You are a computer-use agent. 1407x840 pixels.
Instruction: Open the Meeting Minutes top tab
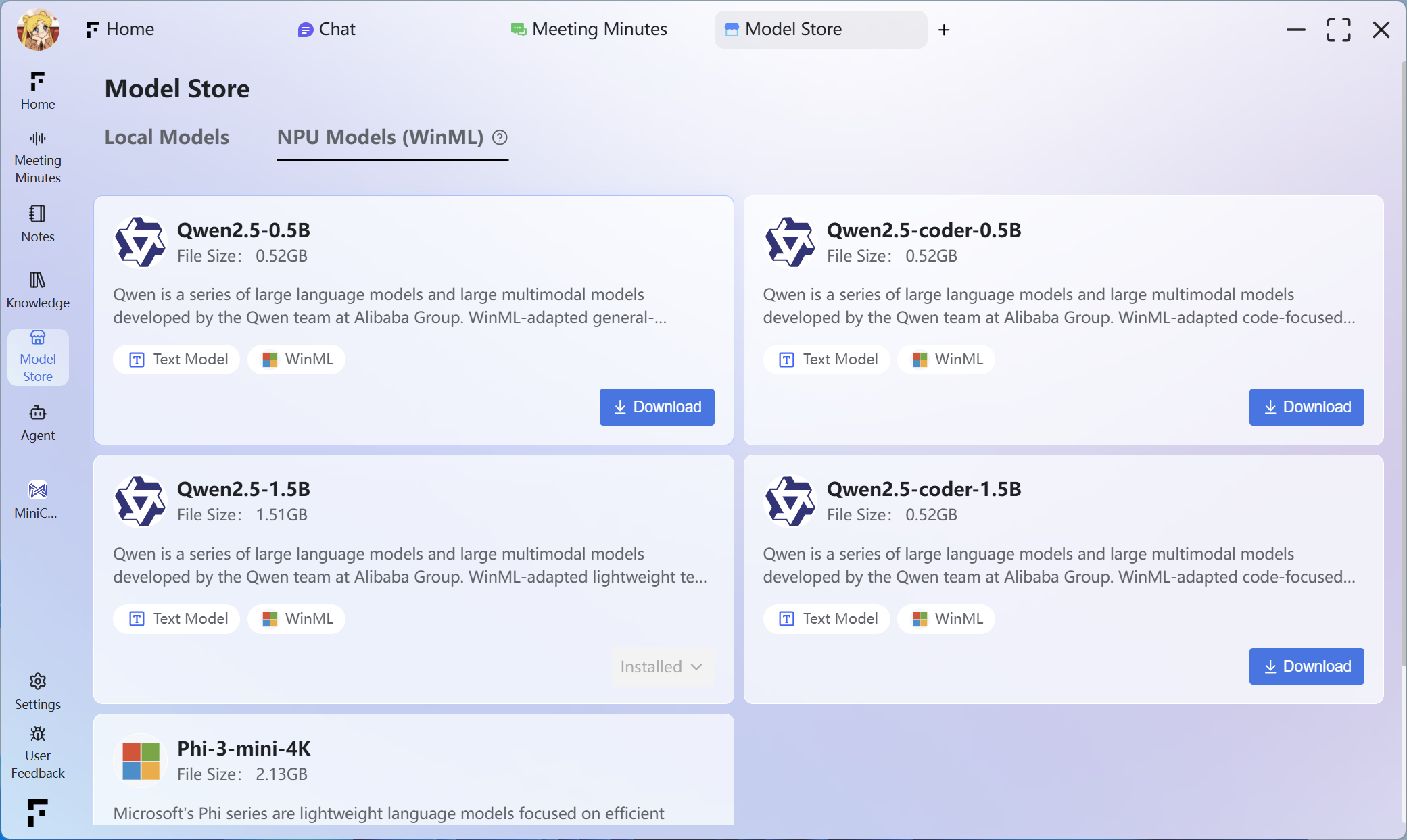[589, 29]
